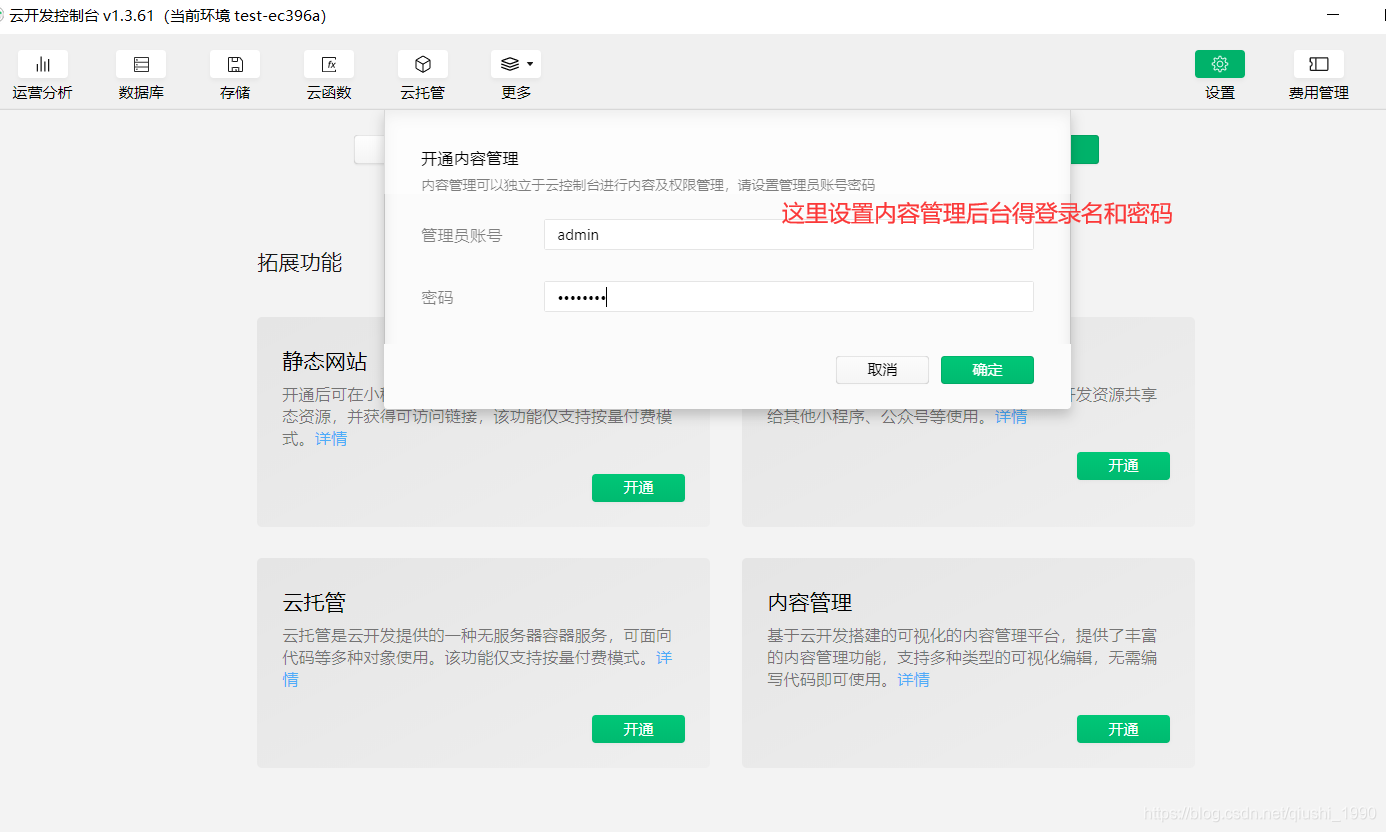Focus the 密码 password input field
Image resolution: width=1386 pixels, height=832 pixels.
click(788, 297)
